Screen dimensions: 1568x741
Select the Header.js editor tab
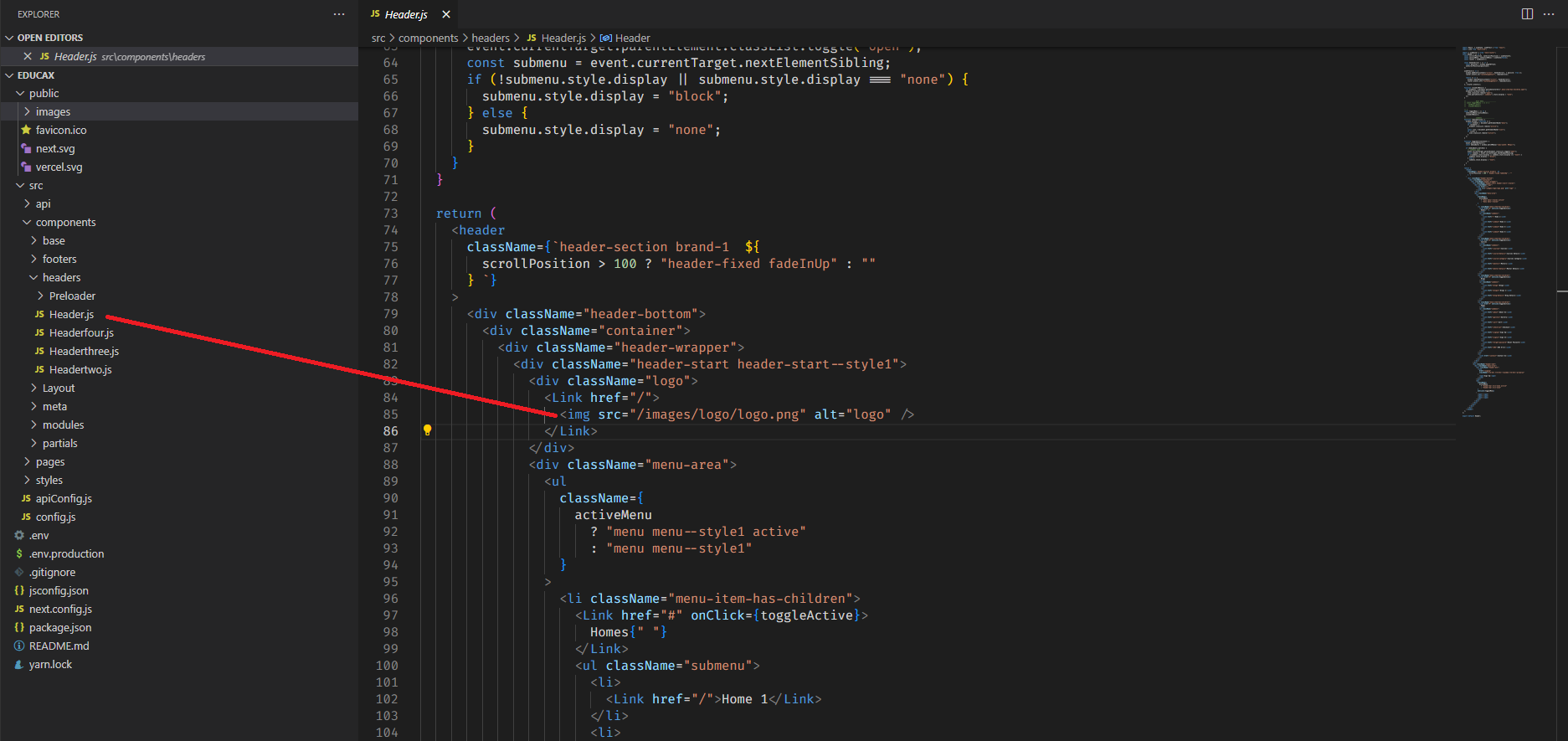tap(406, 14)
